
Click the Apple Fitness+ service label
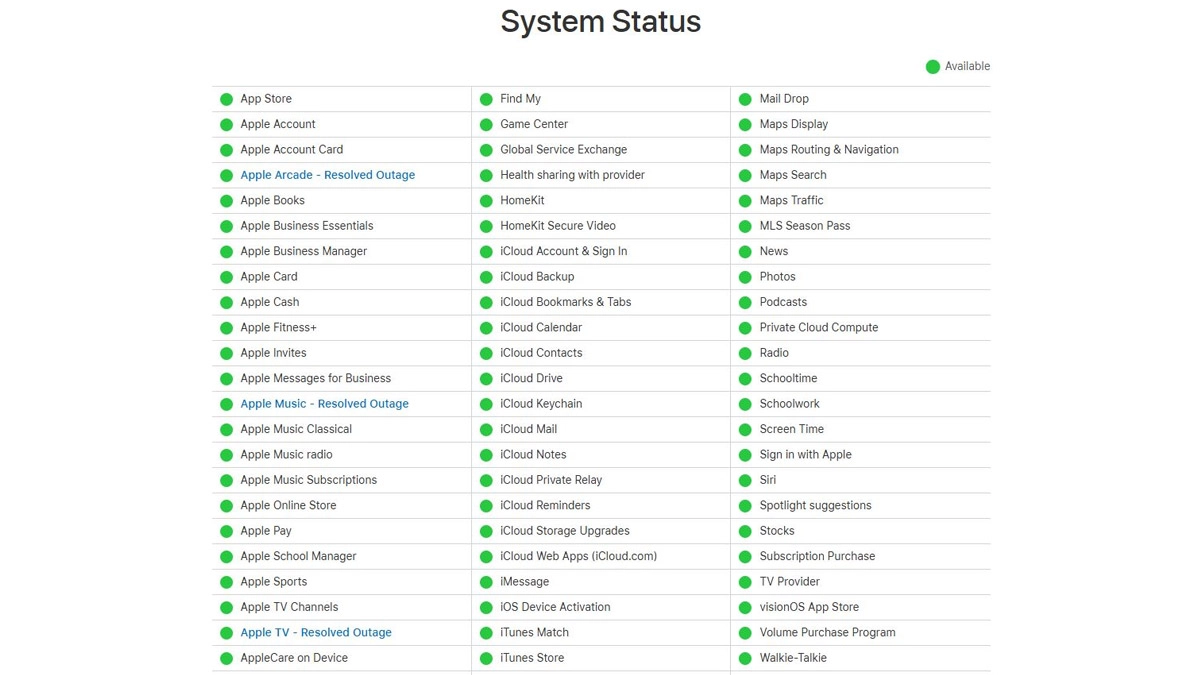click(278, 327)
